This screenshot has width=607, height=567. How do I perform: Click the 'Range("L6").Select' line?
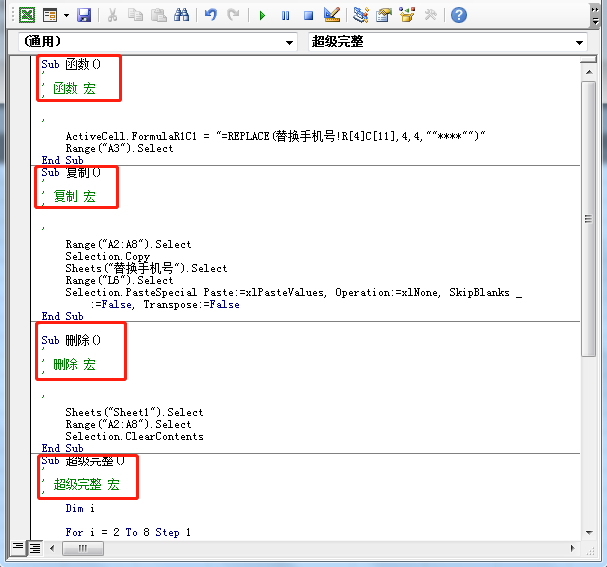coord(119,280)
